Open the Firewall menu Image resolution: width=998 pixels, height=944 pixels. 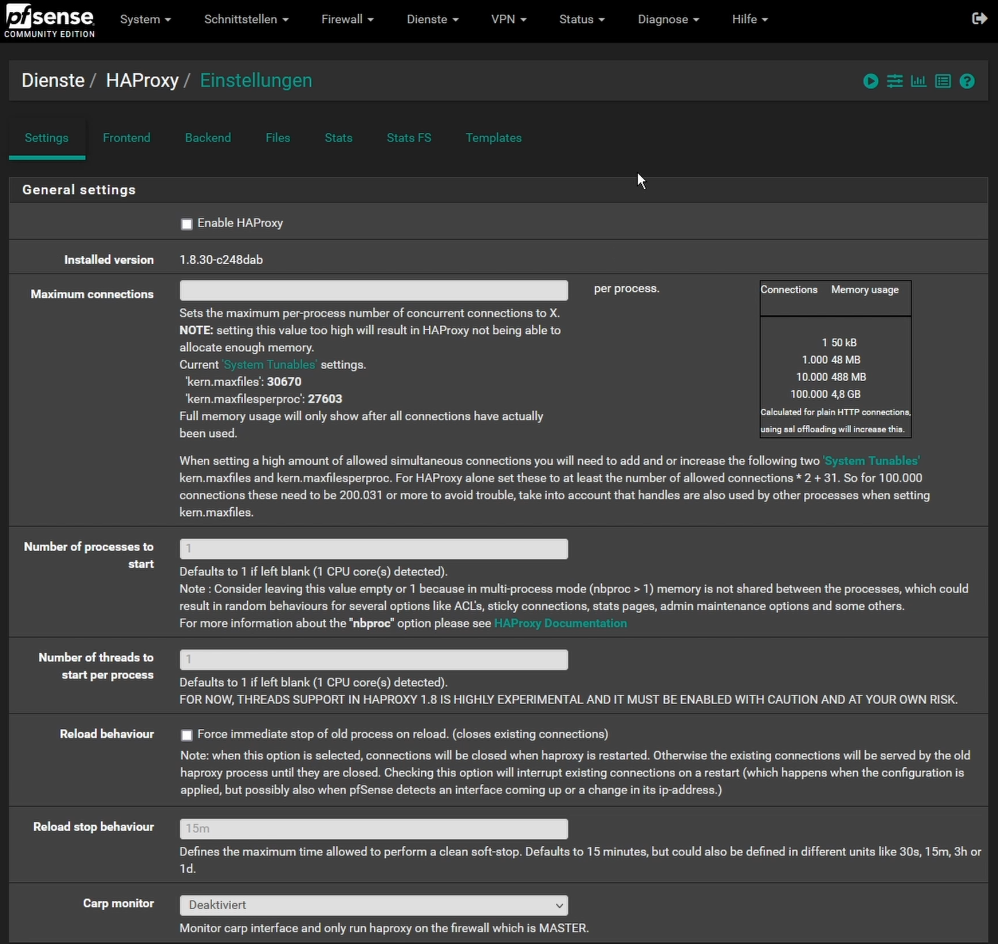(x=347, y=19)
